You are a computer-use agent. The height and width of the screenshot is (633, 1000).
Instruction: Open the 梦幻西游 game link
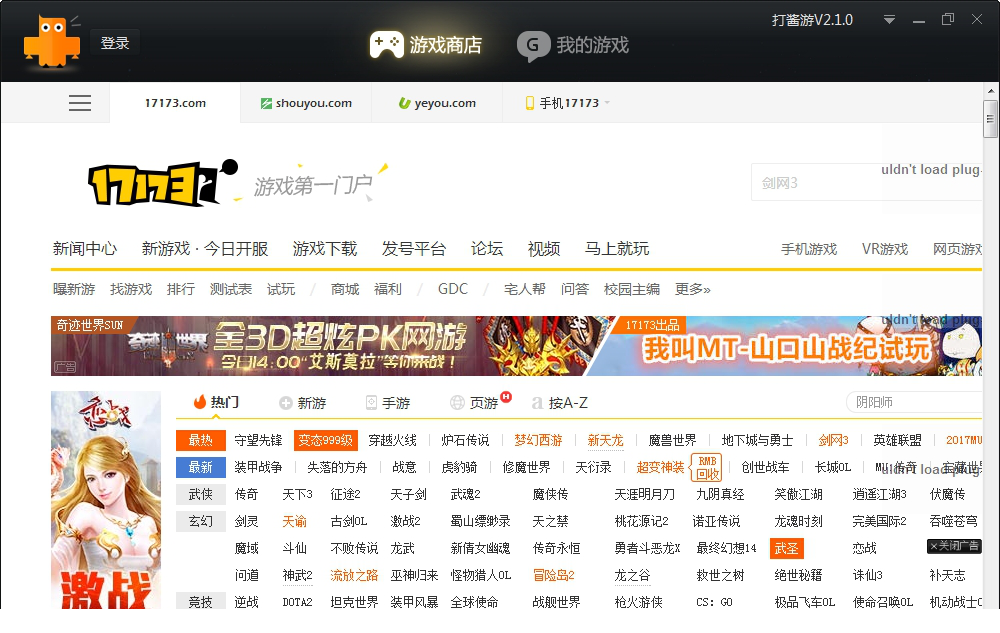538,440
